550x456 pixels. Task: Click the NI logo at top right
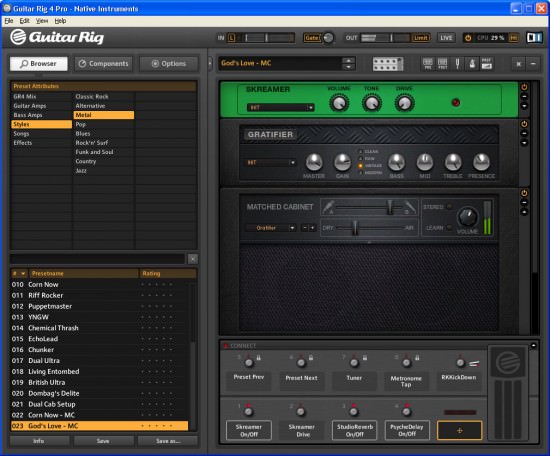click(x=534, y=38)
